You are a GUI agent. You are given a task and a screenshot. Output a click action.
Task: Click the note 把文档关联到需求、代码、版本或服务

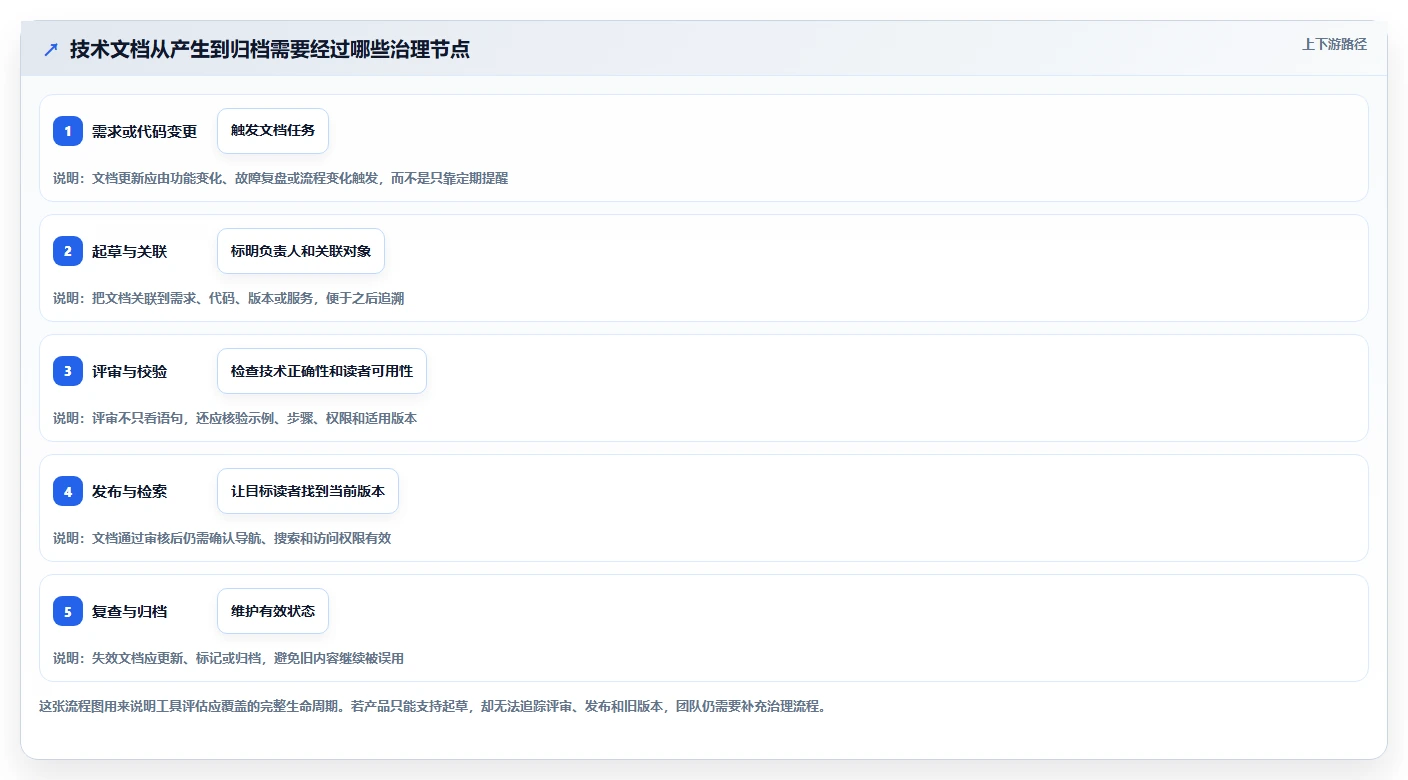click(x=229, y=298)
